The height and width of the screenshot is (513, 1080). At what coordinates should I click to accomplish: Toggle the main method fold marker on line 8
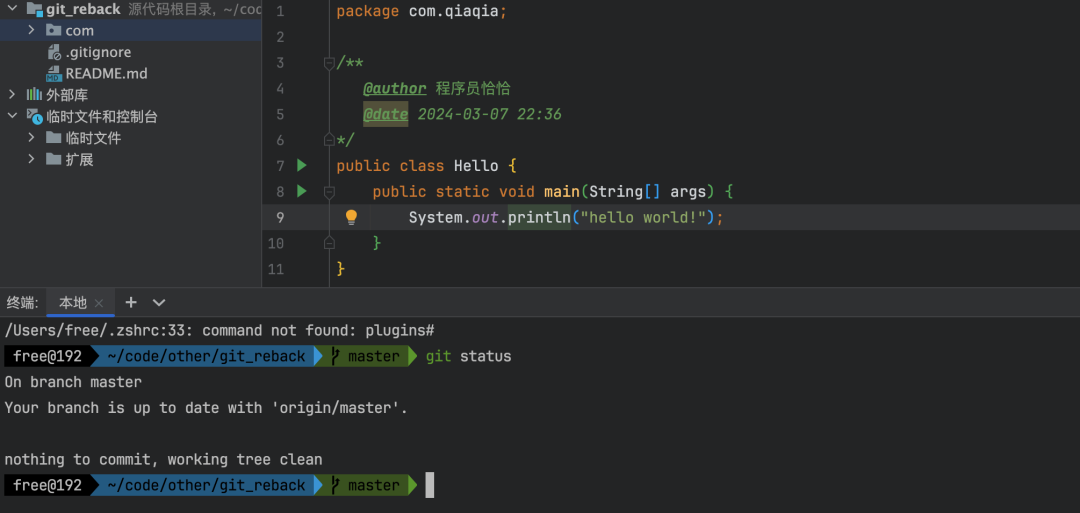329,191
